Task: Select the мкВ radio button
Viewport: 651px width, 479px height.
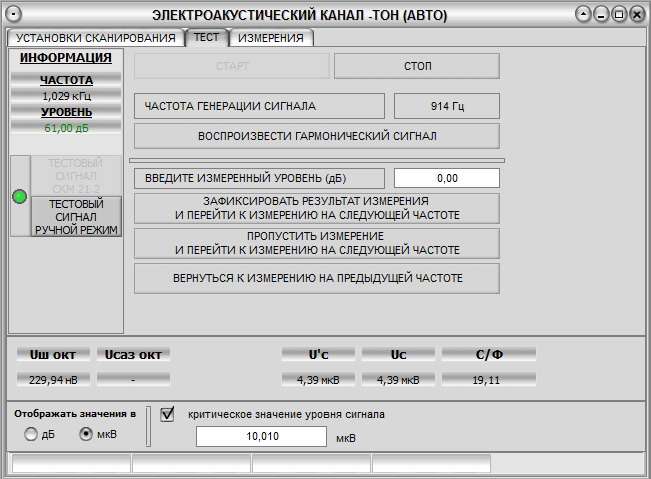Action: coord(85,434)
